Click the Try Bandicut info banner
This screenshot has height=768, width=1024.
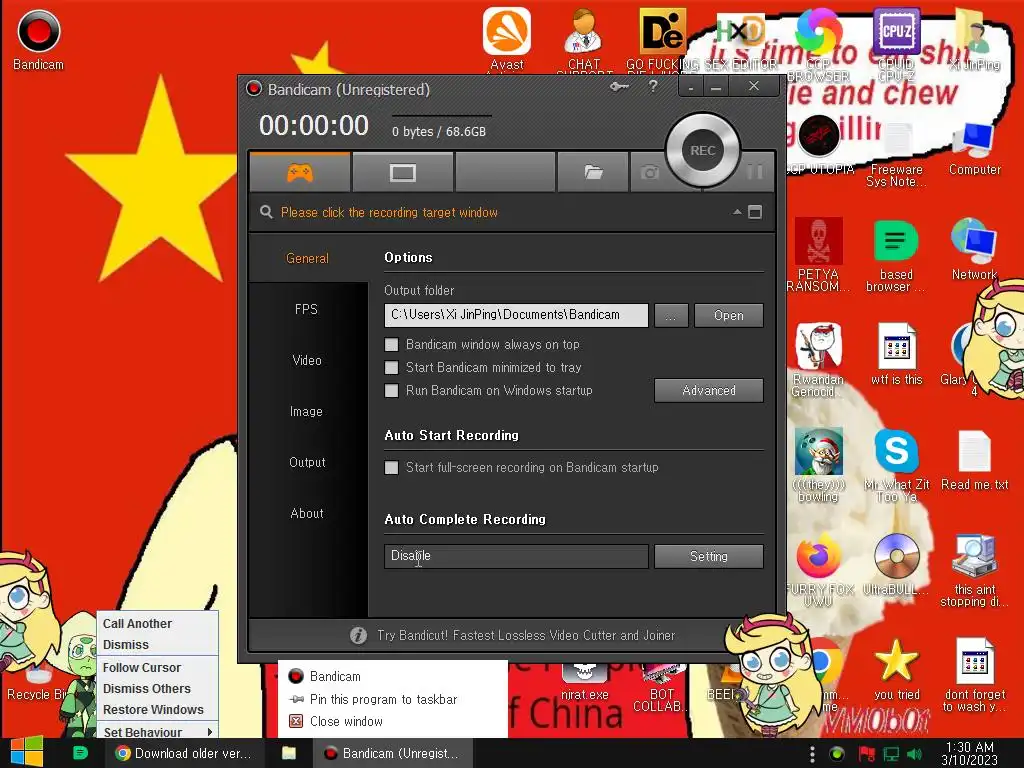click(512, 635)
